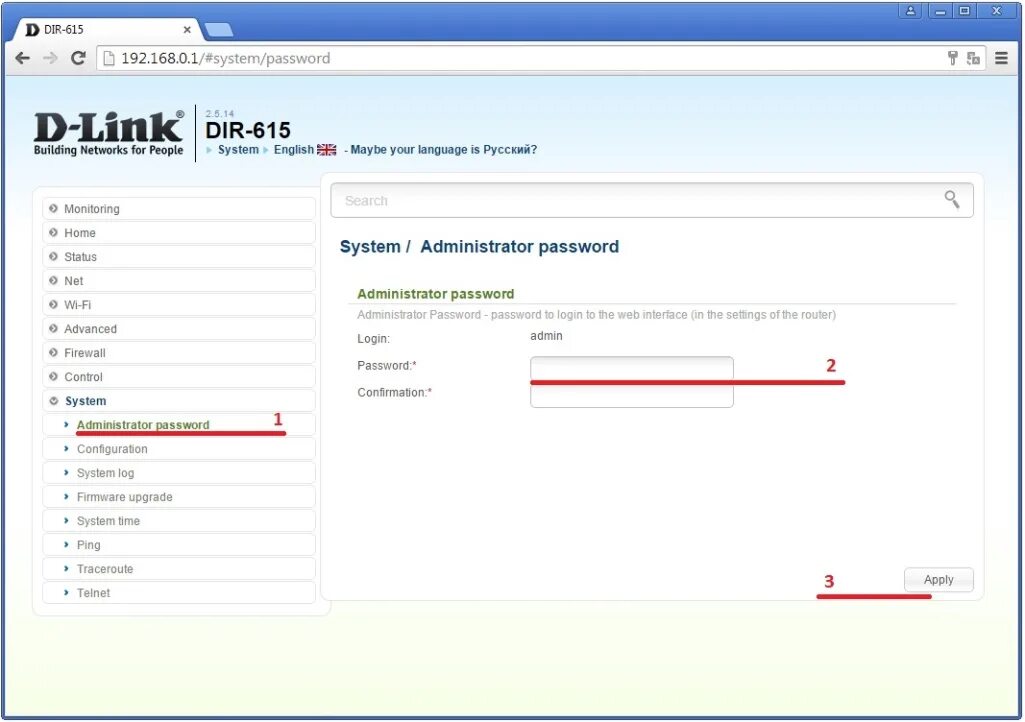Screen dimensions: 1025x722
Task: Click the UK flag language icon
Action: (x=327, y=150)
